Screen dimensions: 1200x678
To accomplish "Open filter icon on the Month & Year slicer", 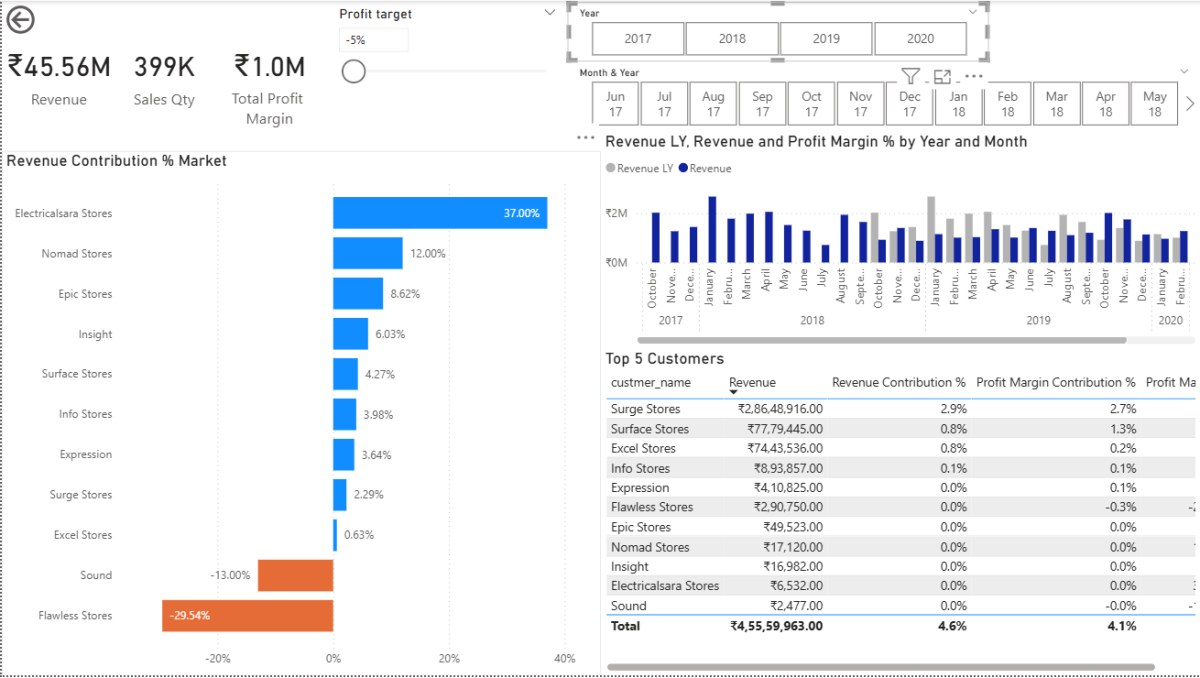I will 910,76.
